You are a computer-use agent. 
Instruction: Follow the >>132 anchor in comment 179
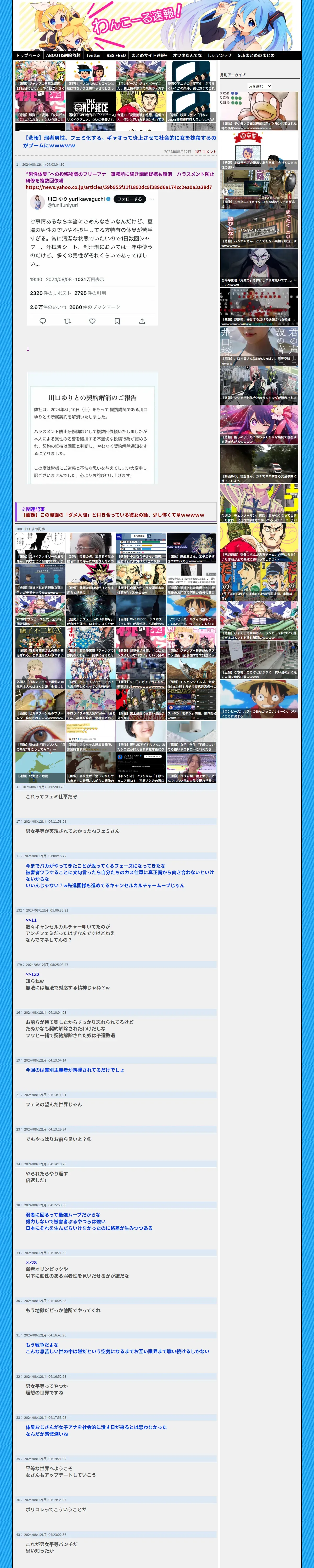[32, 974]
